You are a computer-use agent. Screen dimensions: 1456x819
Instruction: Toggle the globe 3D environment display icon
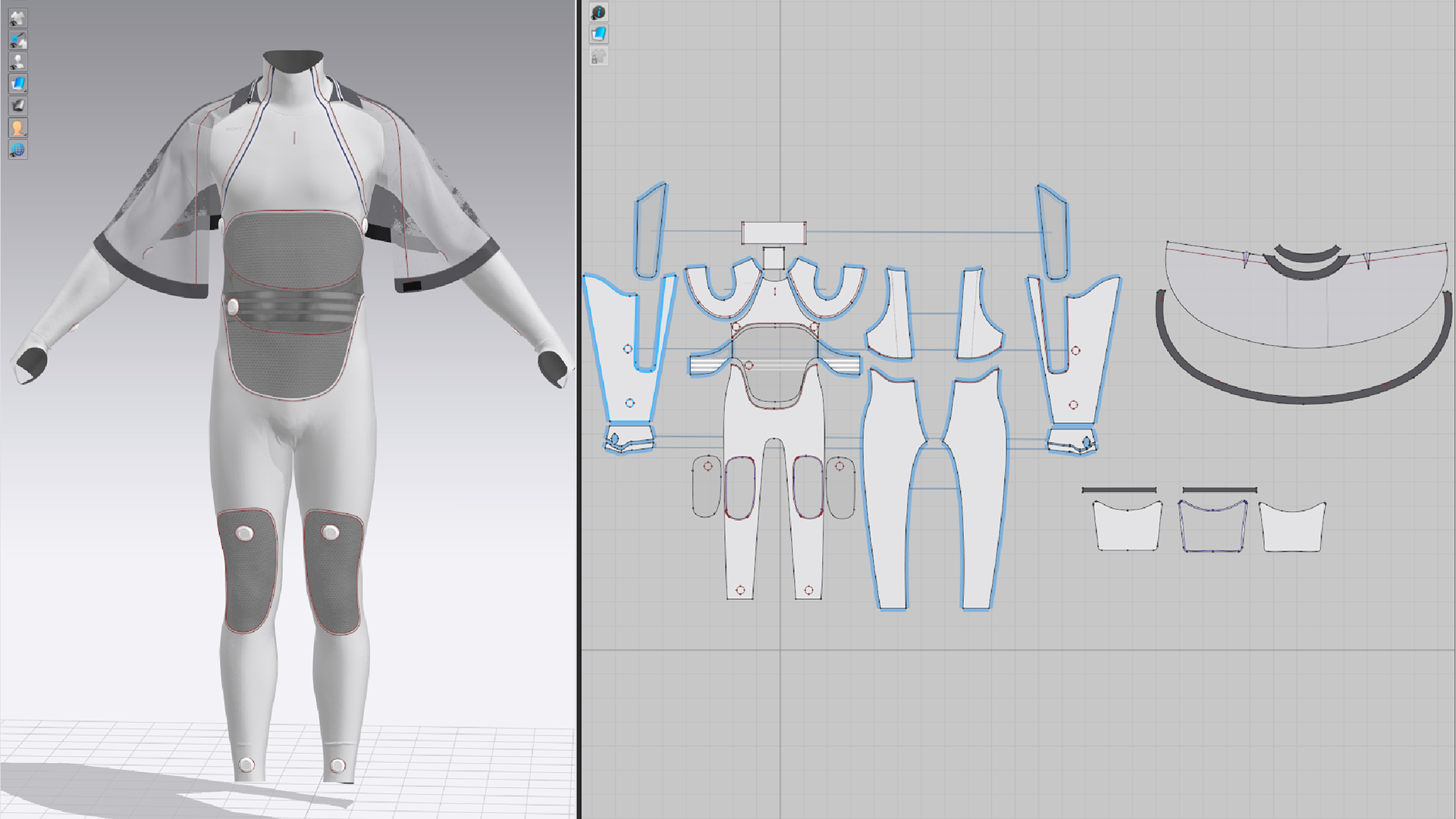tap(17, 149)
